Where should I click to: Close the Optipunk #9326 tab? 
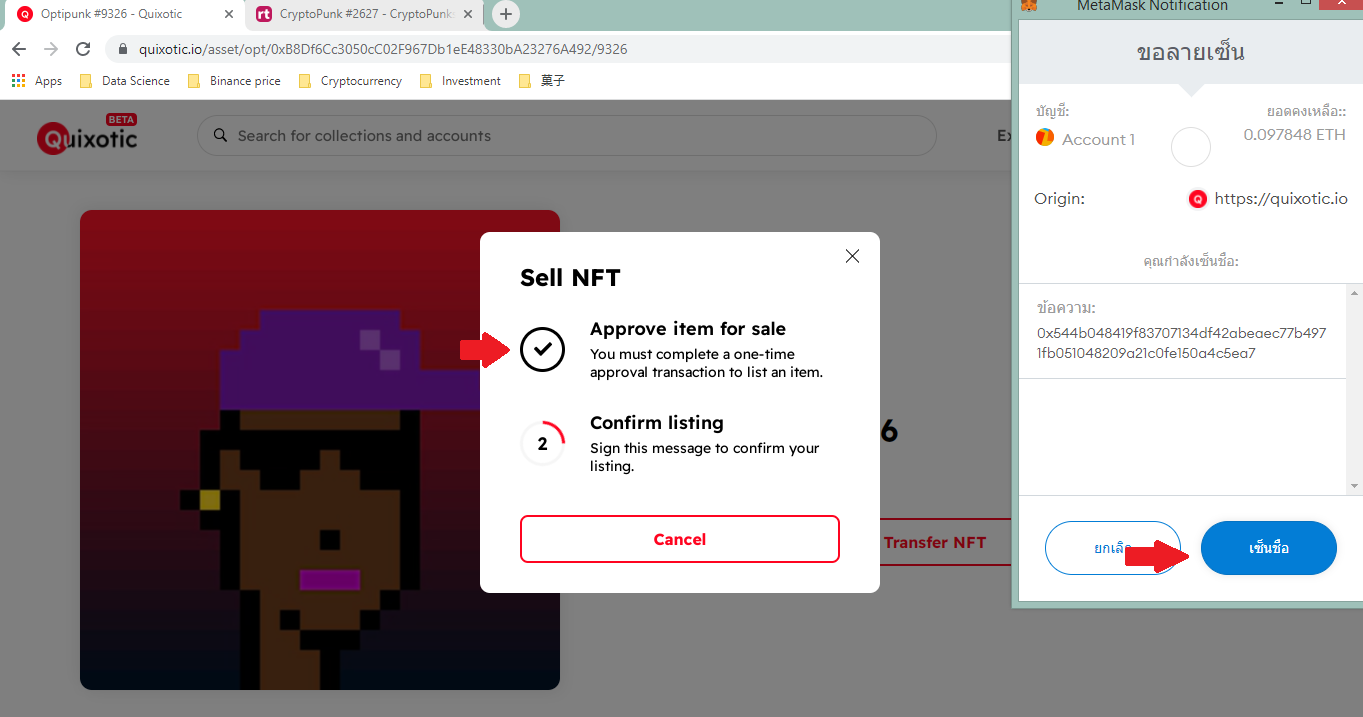click(229, 14)
